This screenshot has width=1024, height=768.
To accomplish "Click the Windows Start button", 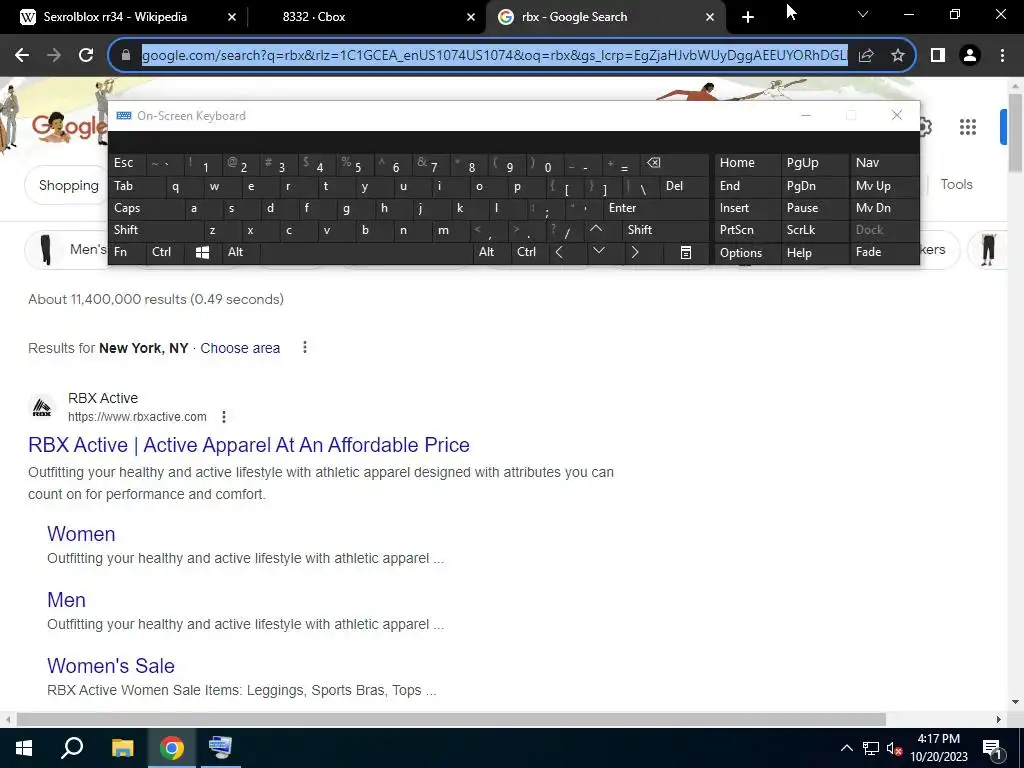I will click(x=24, y=748).
